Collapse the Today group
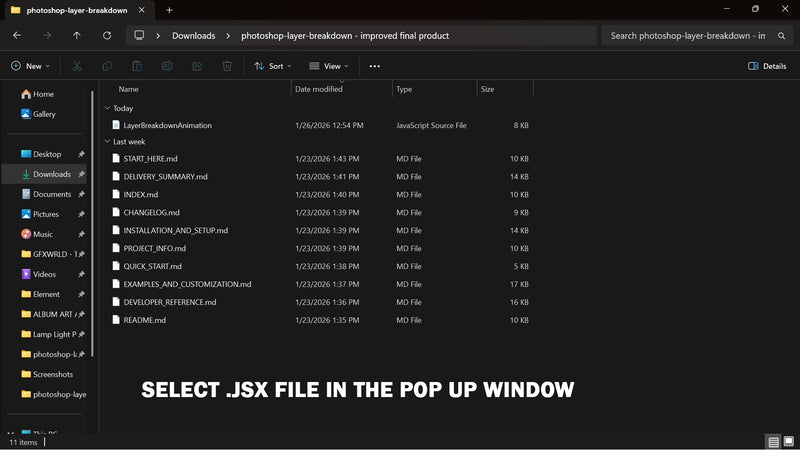This screenshot has height=450, width=800. coord(107,108)
